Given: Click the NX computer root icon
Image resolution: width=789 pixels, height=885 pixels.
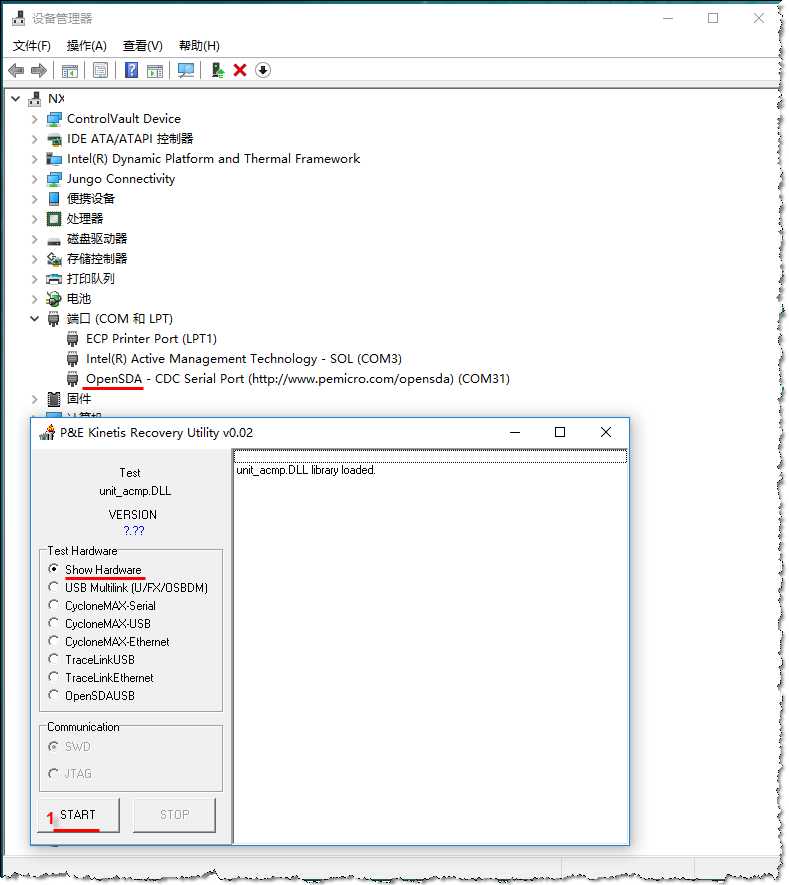Looking at the screenshot, I should coord(34,99).
